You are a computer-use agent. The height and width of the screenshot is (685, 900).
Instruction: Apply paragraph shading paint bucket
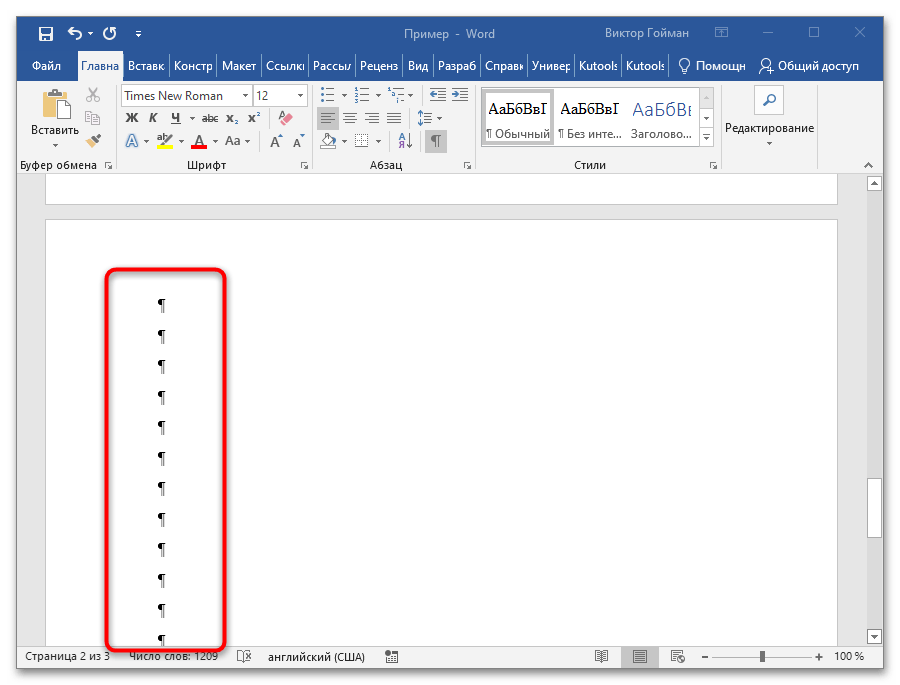328,141
